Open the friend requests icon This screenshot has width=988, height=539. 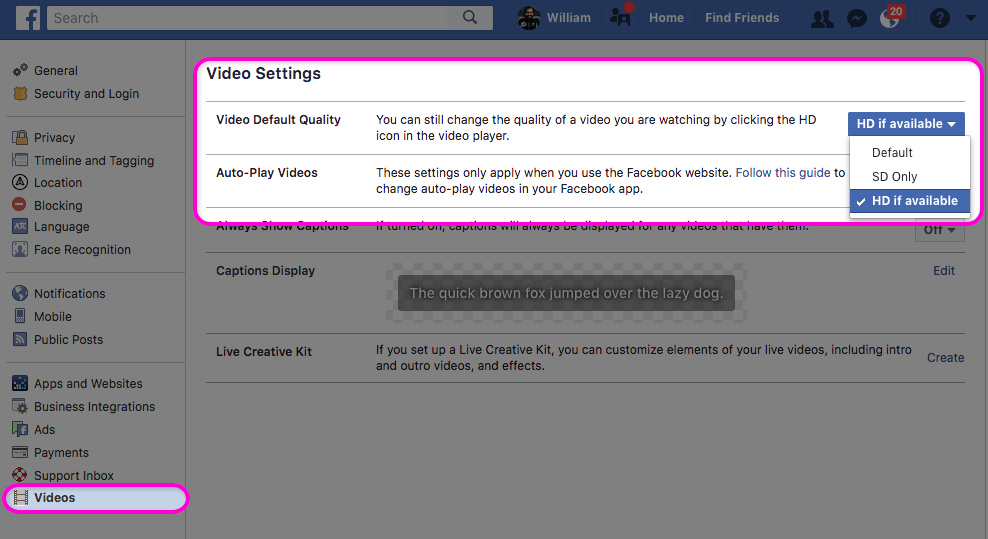(822, 19)
